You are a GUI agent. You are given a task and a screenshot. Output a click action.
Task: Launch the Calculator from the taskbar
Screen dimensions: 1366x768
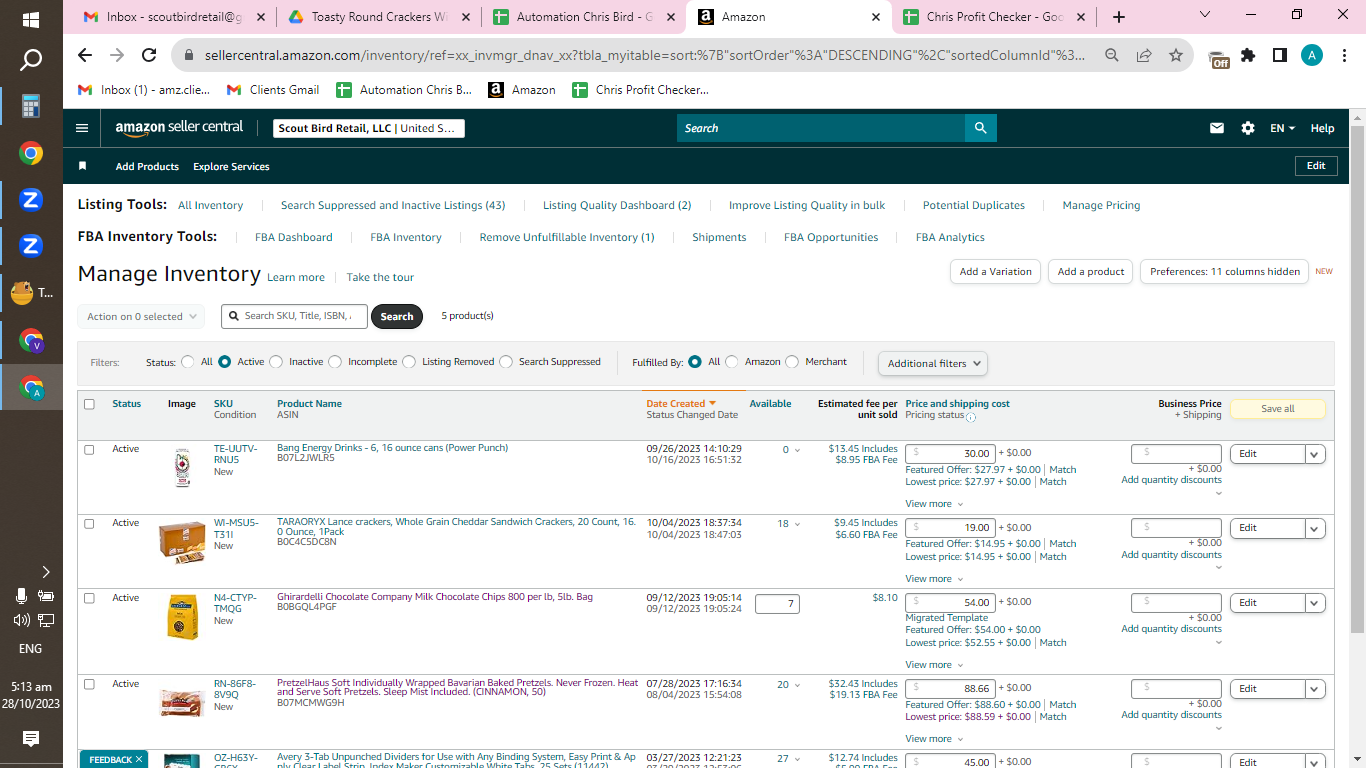[31, 106]
